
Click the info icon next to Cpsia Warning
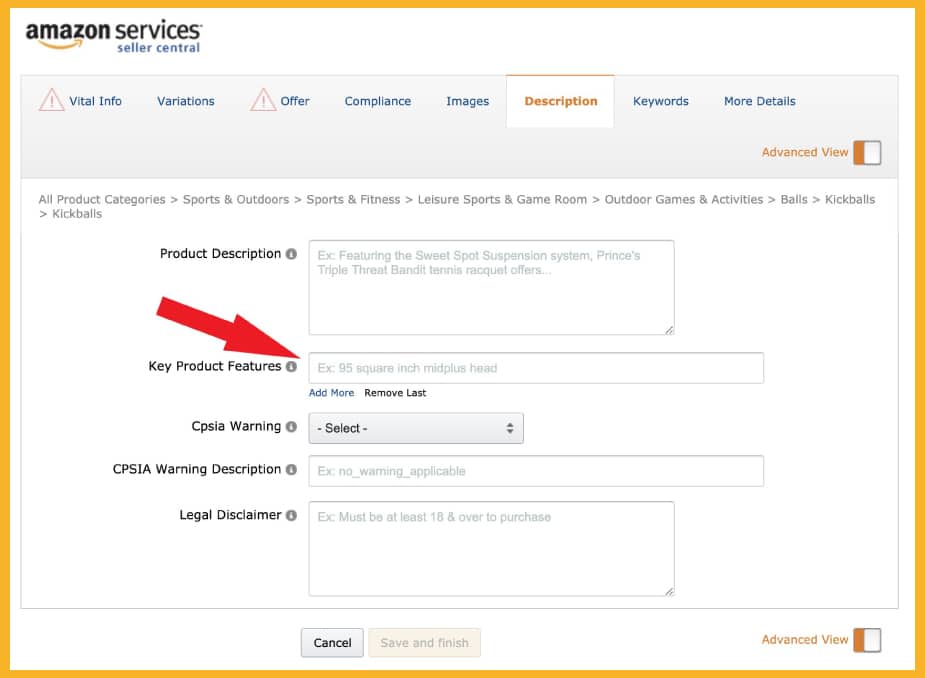pyautogui.click(x=293, y=426)
